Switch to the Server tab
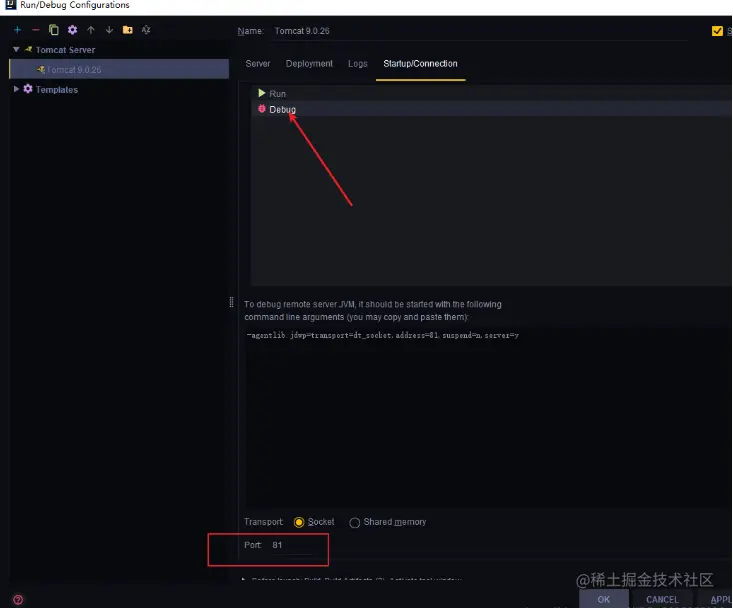Viewport: 733px width, 608px height. tap(258, 64)
